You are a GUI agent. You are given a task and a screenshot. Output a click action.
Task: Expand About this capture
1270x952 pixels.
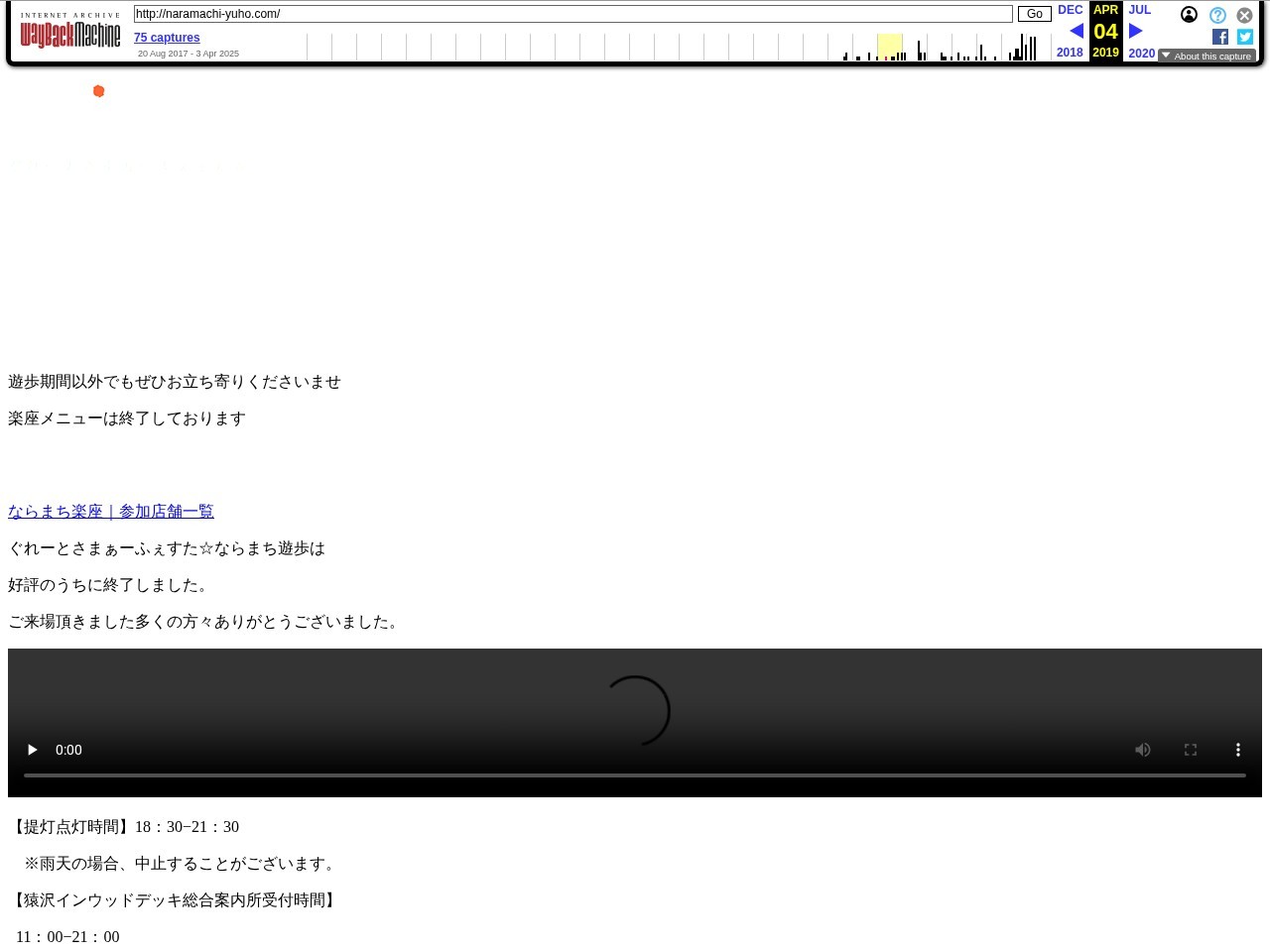point(1206,57)
